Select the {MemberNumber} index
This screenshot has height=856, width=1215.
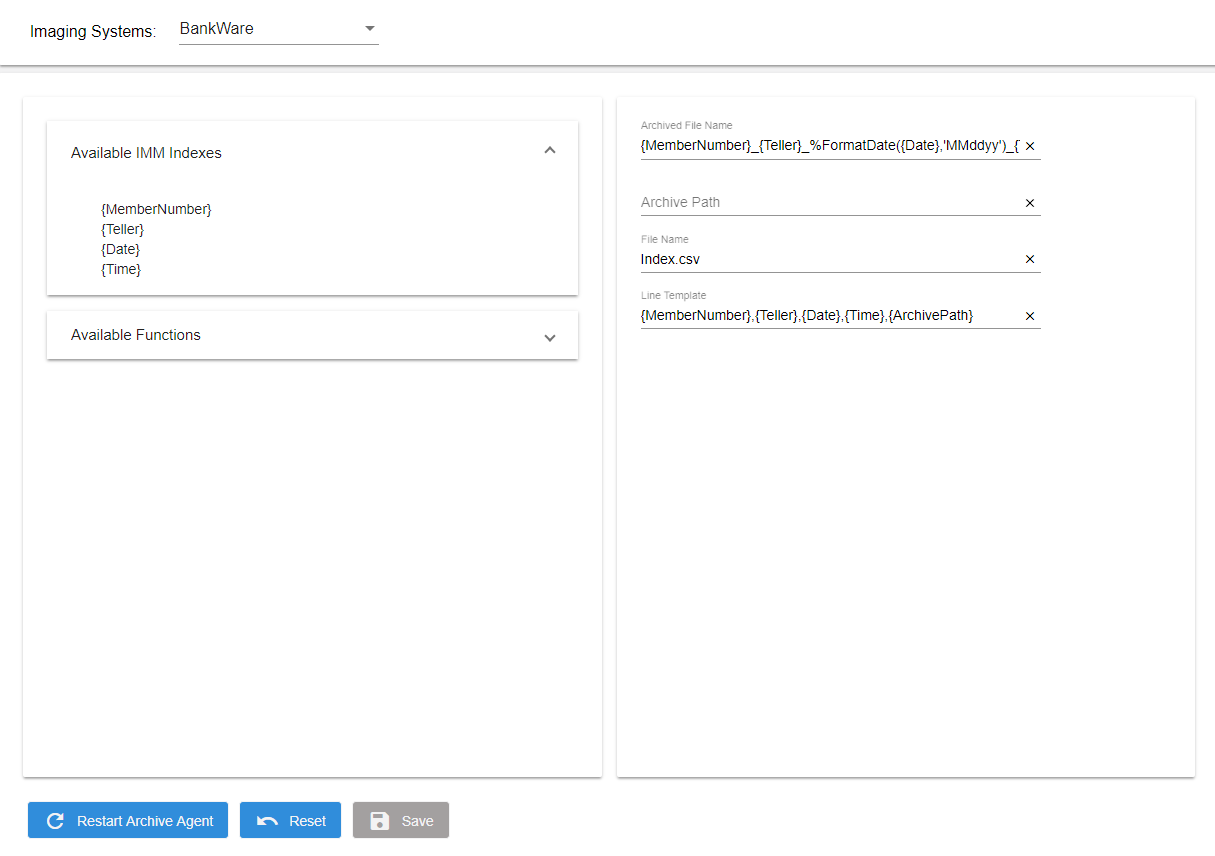coord(156,209)
